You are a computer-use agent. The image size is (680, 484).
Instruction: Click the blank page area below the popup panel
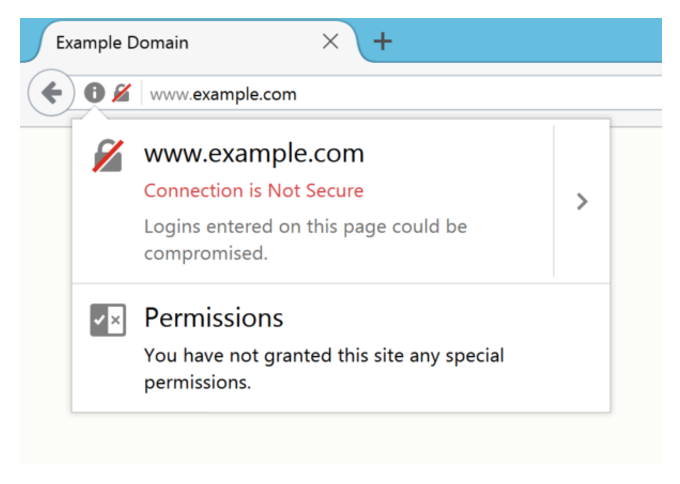click(340, 440)
